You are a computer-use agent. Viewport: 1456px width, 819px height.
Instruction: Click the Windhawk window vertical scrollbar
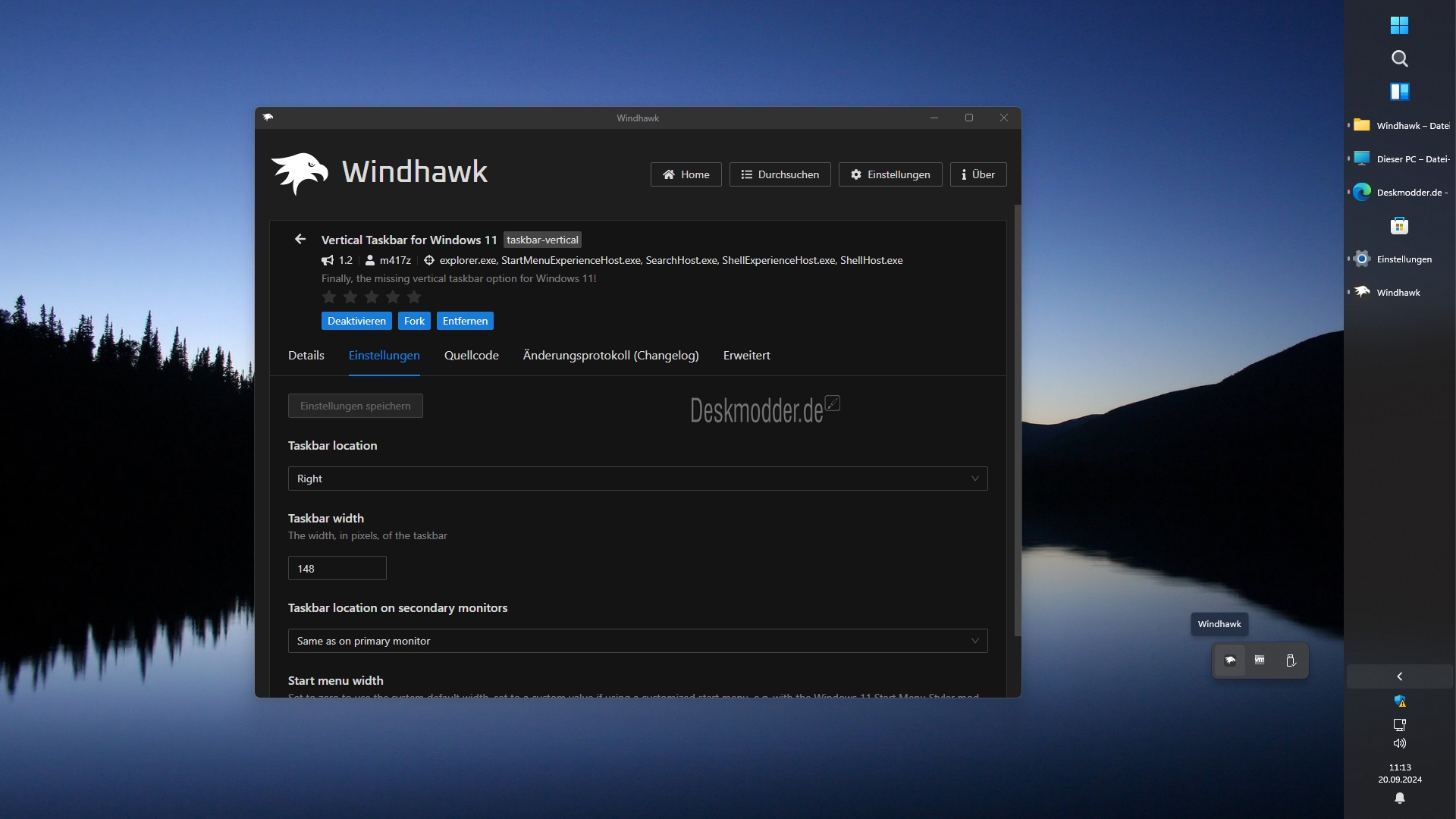point(1018,421)
